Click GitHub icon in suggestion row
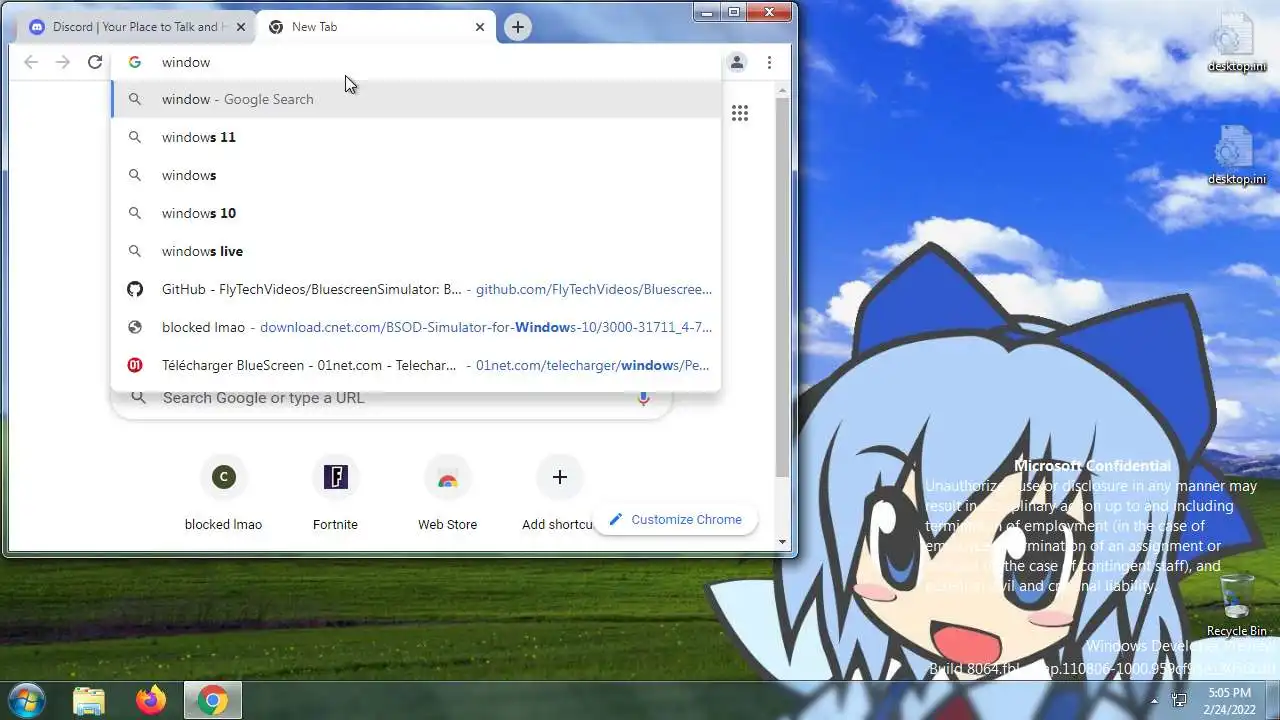 tap(135, 289)
